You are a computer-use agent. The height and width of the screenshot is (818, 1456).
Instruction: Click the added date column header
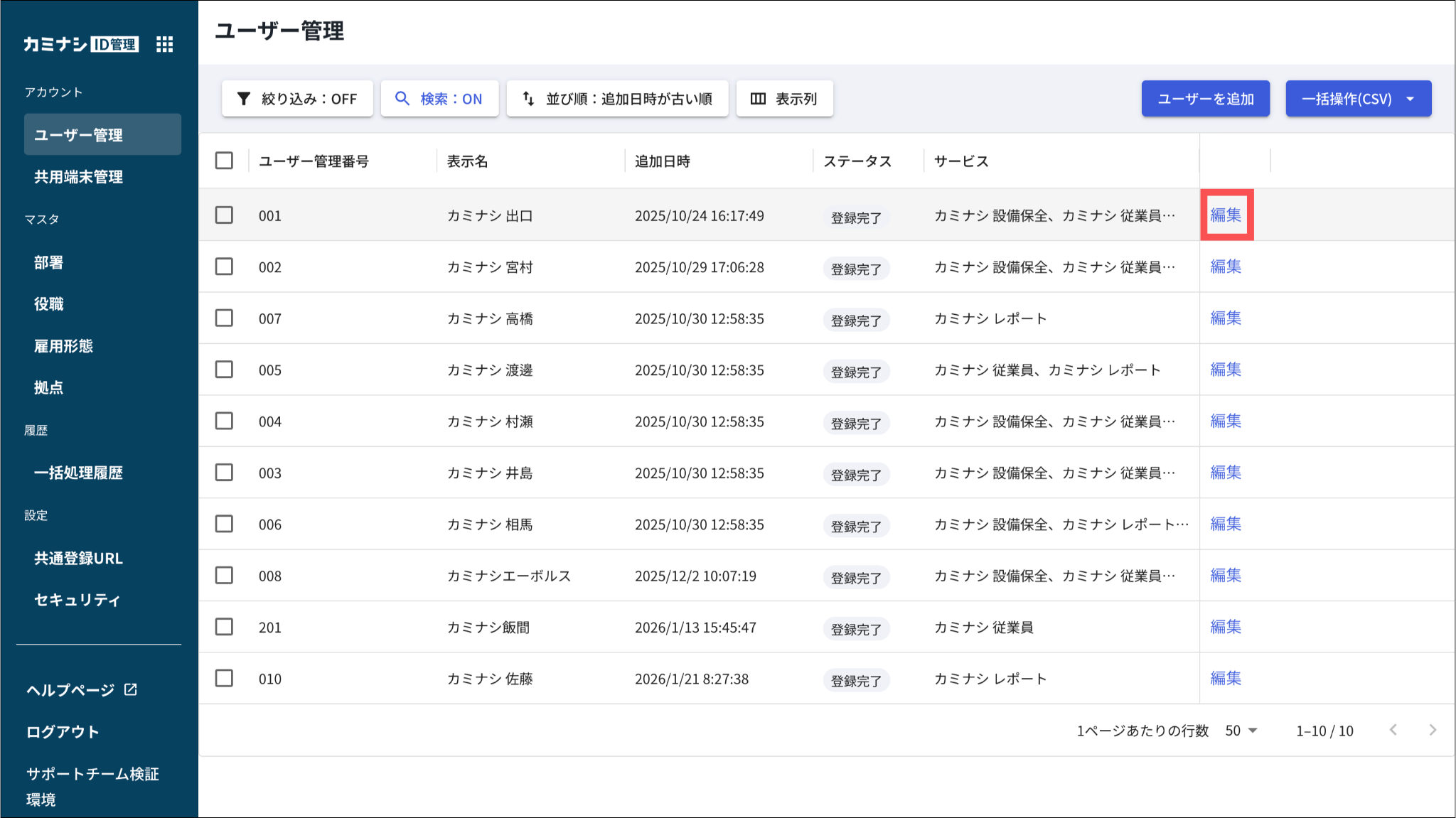pos(662,161)
